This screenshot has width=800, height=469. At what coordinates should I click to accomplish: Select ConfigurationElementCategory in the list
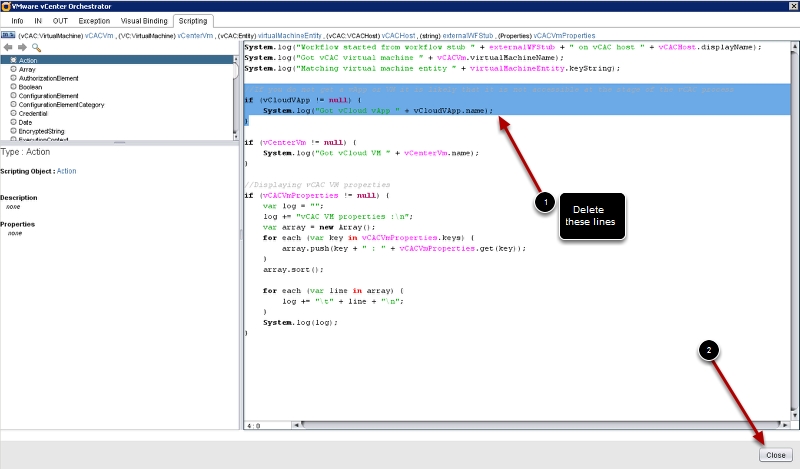[61, 104]
